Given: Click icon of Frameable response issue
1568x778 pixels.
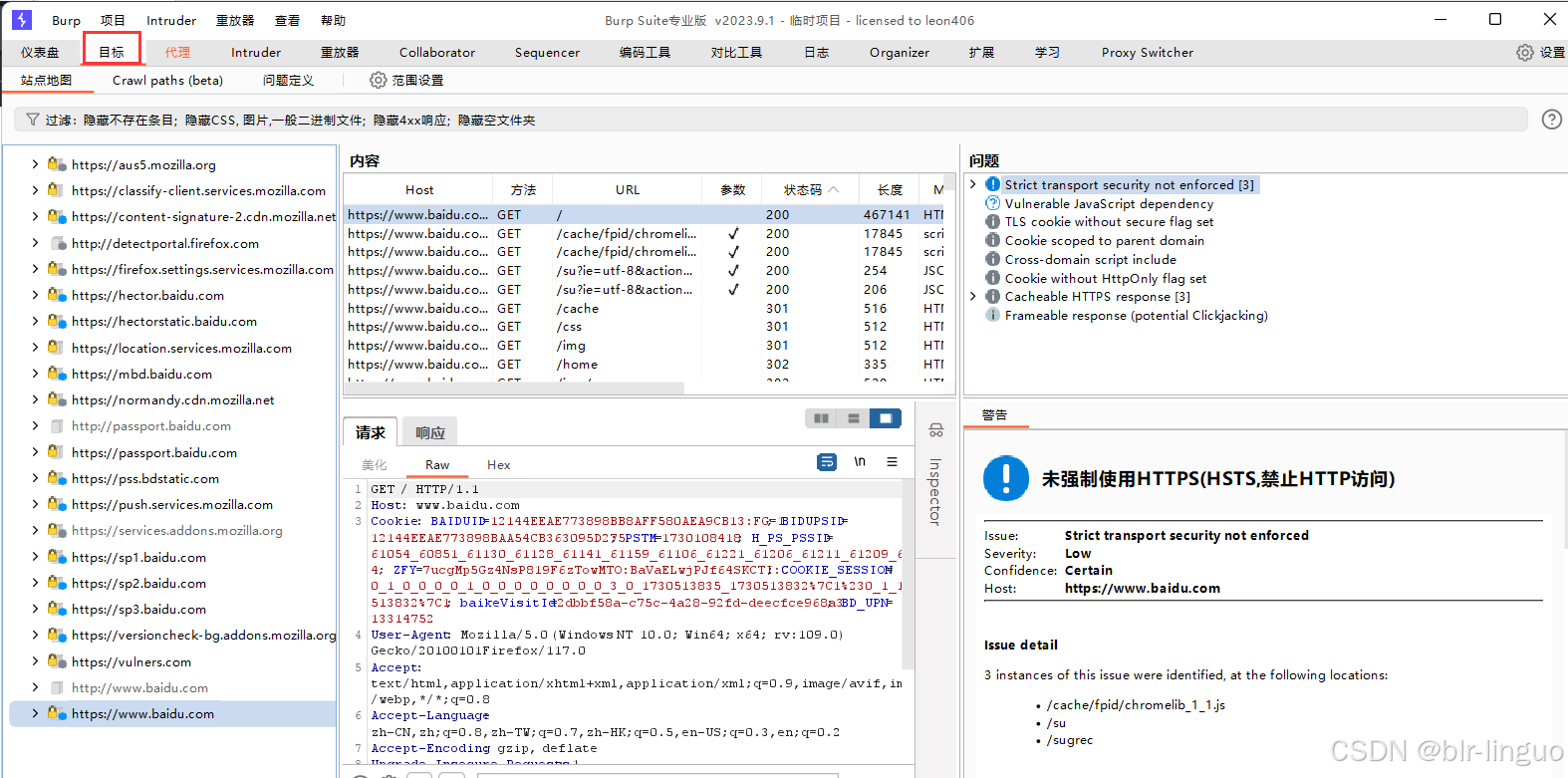Looking at the screenshot, I should click(993, 315).
